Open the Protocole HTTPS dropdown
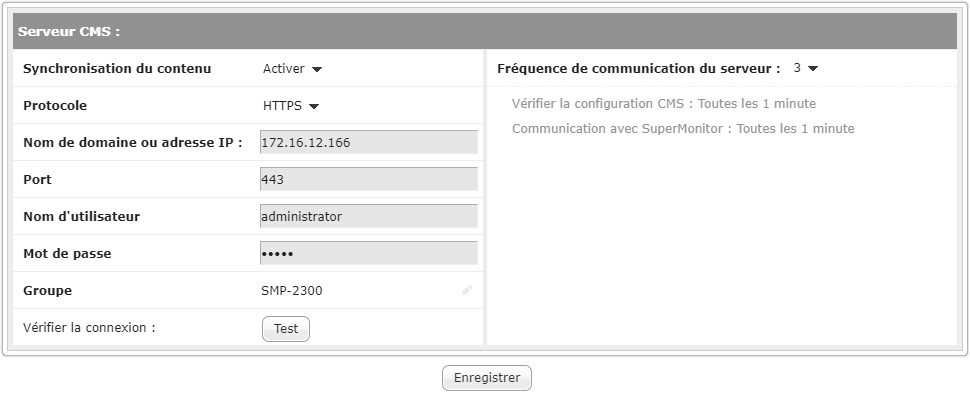This screenshot has height=395, width=970. click(291, 106)
